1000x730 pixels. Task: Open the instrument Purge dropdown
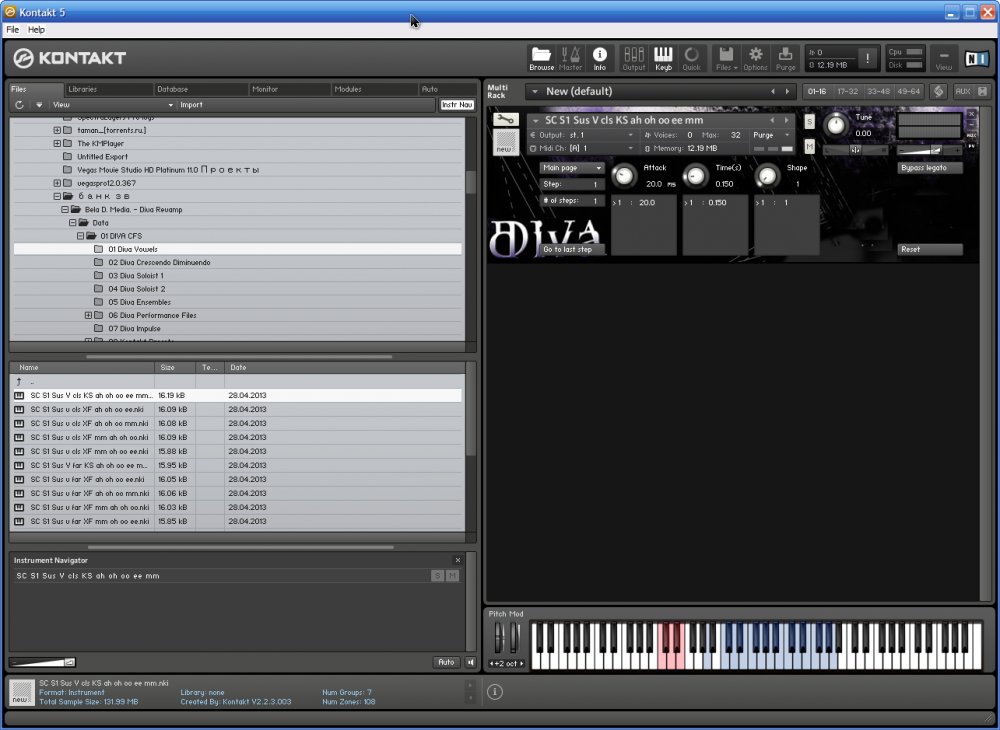[770, 135]
